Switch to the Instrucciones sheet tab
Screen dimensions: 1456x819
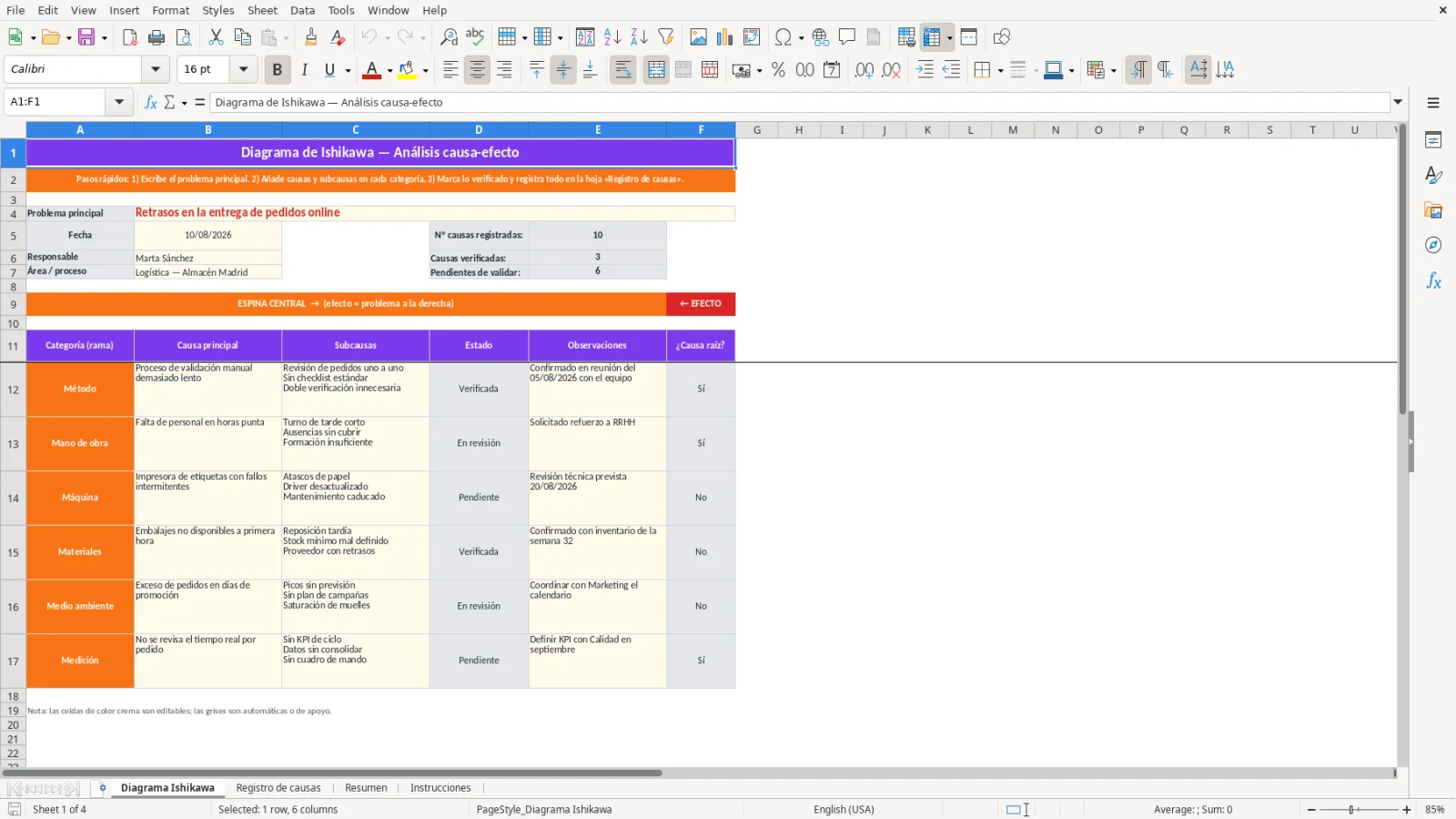(x=440, y=788)
